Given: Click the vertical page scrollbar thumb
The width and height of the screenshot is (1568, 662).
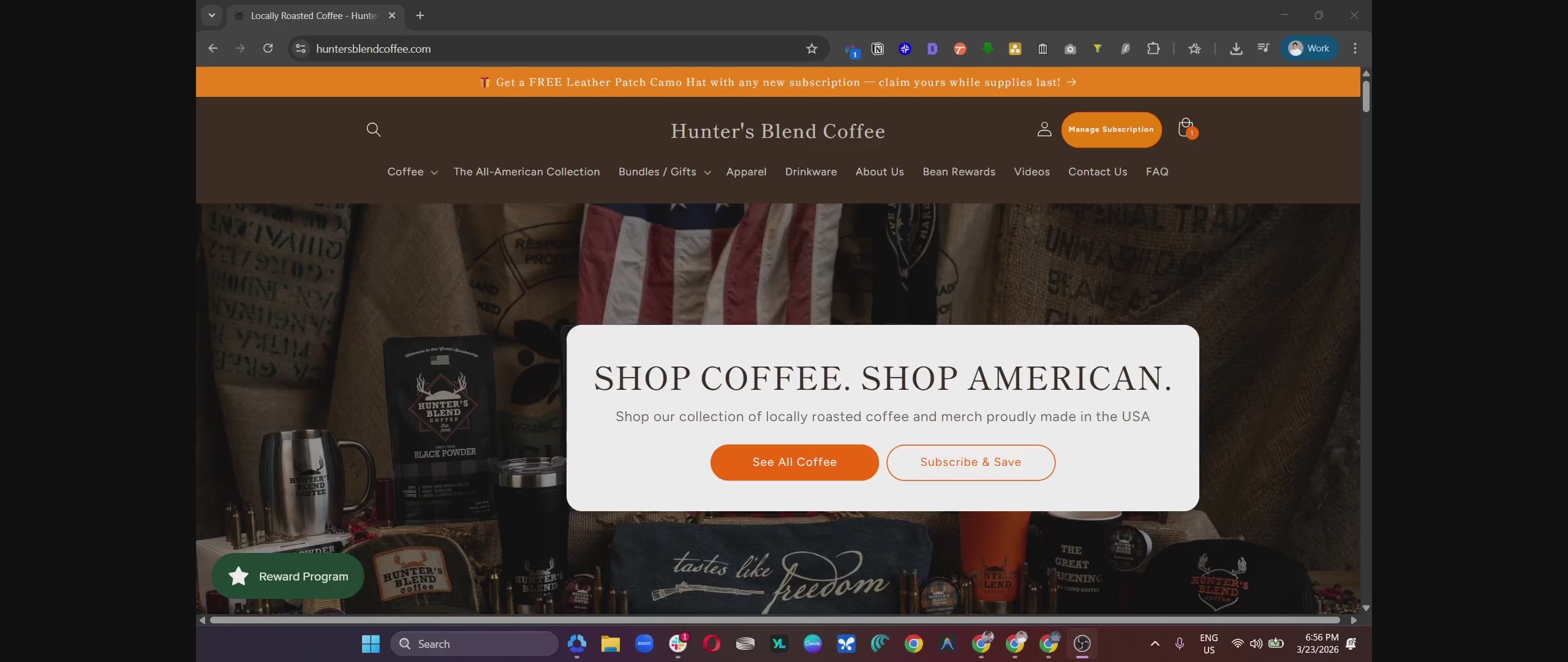Looking at the screenshot, I should 1366,96.
